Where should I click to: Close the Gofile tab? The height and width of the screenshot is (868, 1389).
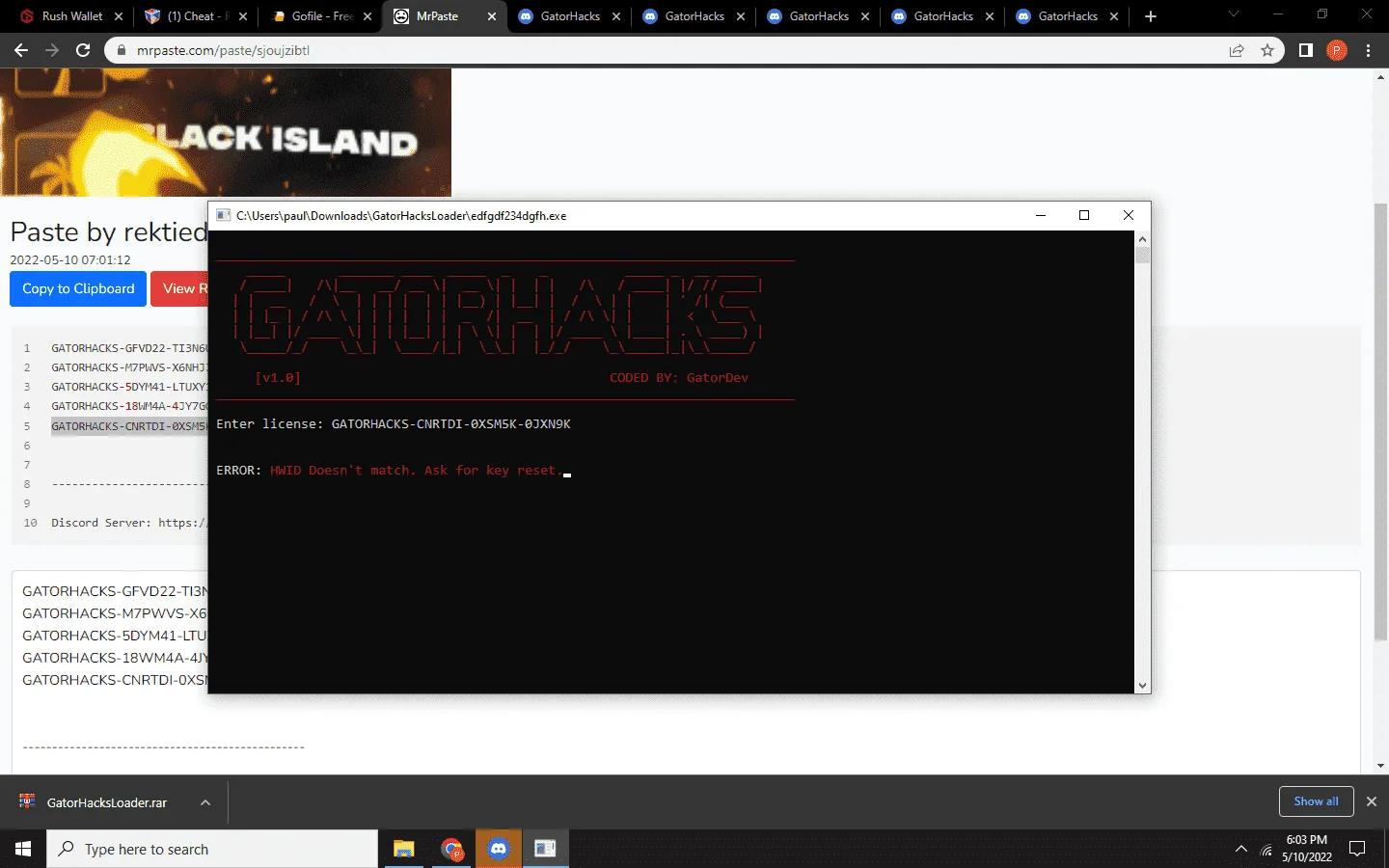click(x=368, y=16)
